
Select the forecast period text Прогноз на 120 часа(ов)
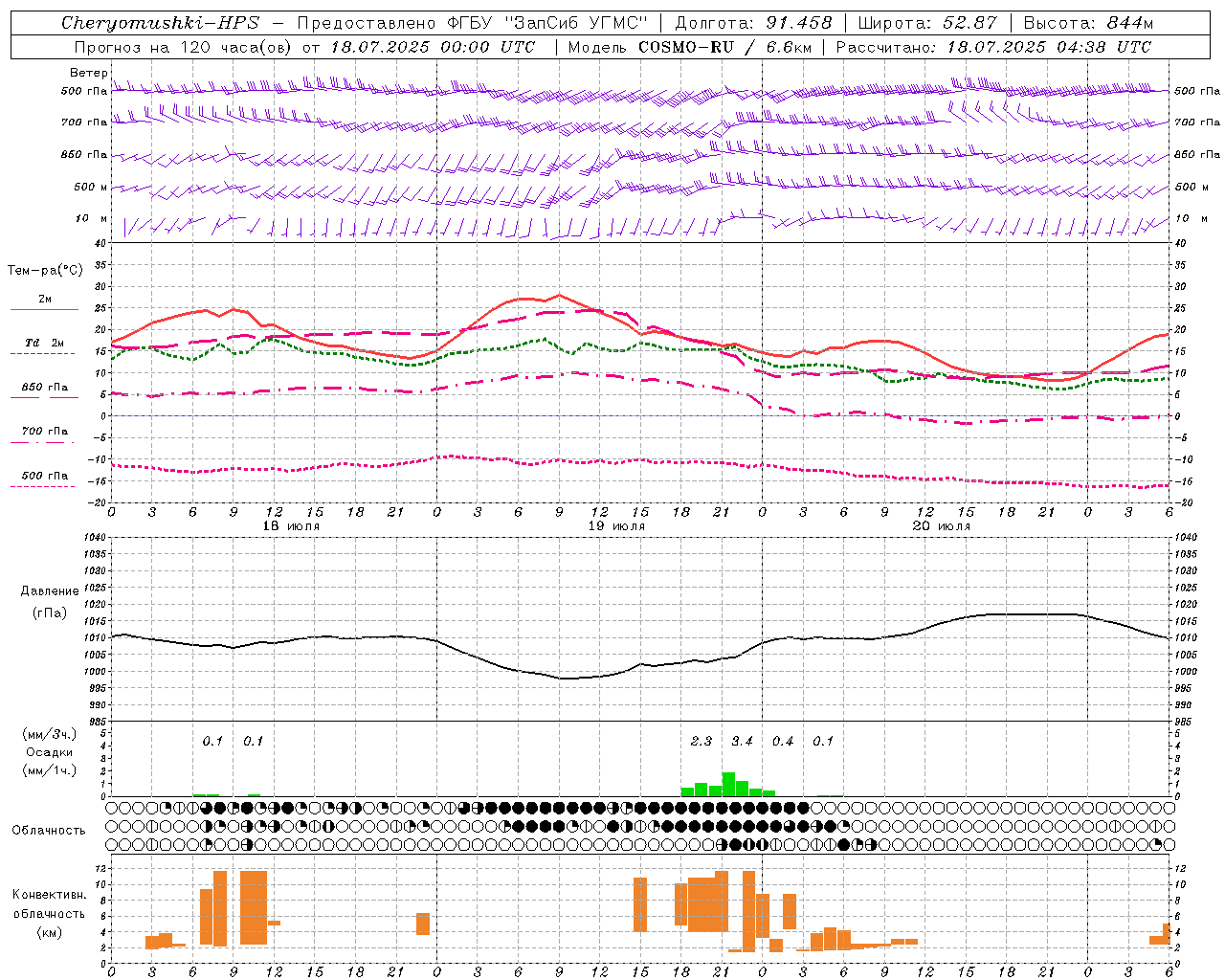(x=184, y=46)
